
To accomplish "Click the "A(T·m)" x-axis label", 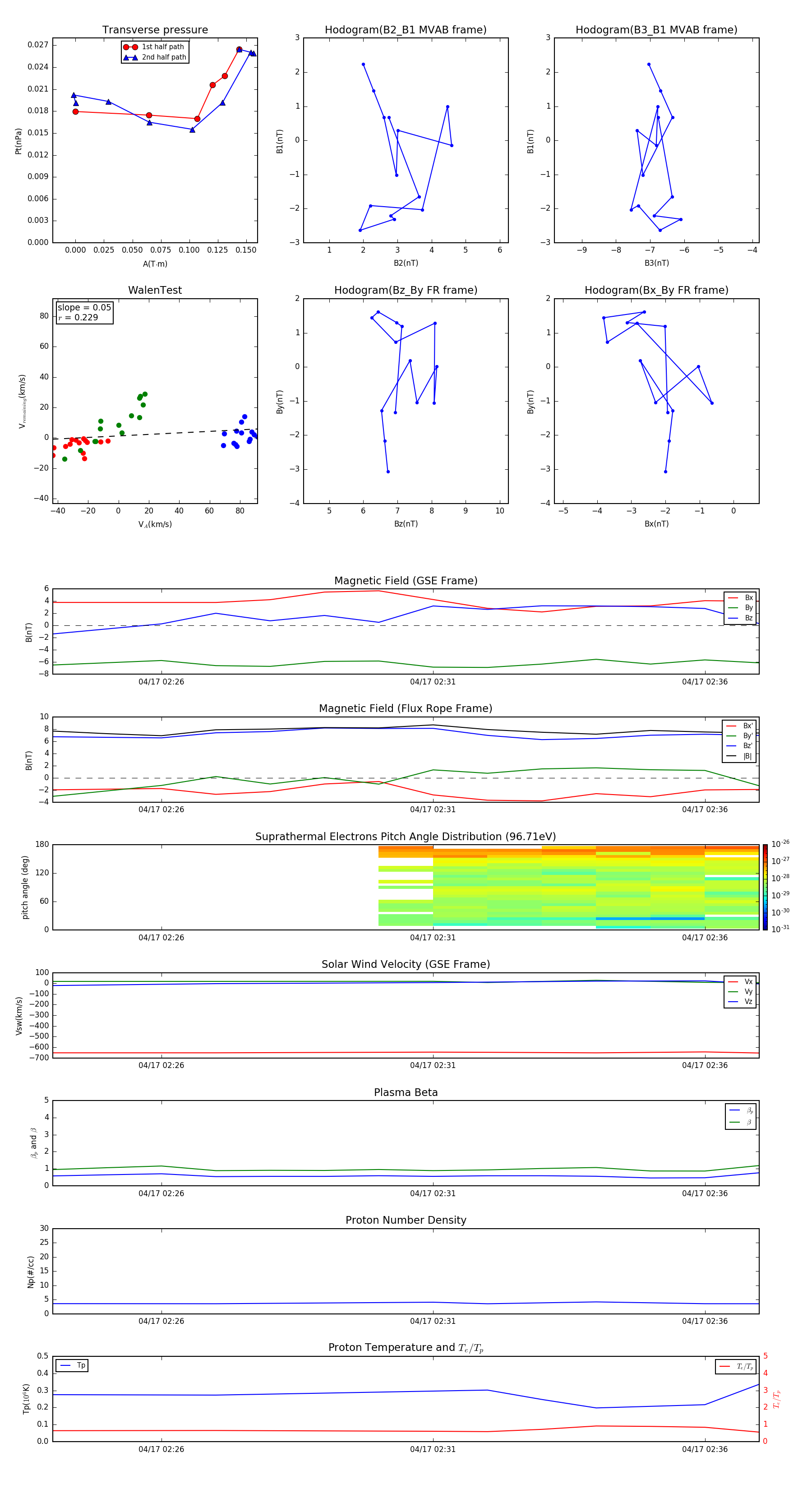I will click(155, 264).
